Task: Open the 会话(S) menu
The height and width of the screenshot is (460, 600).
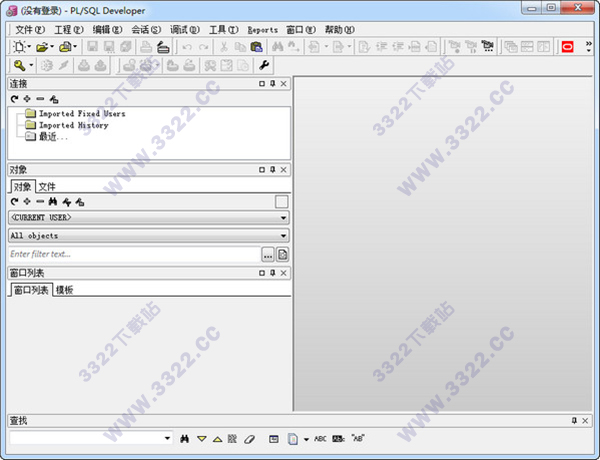Action: tap(146, 29)
